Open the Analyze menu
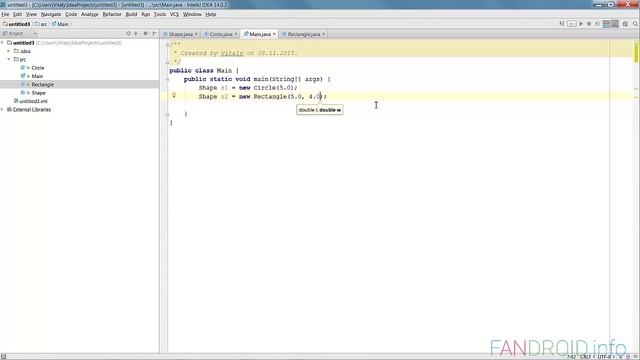Viewport: 640px width, 360px height. click(x=89, y=14)
